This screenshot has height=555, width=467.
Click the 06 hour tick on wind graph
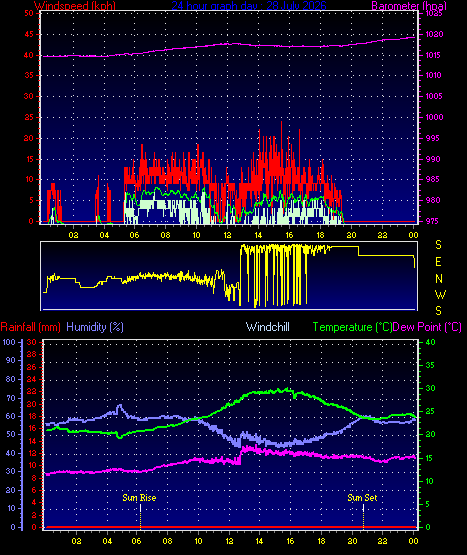(134, 235)
